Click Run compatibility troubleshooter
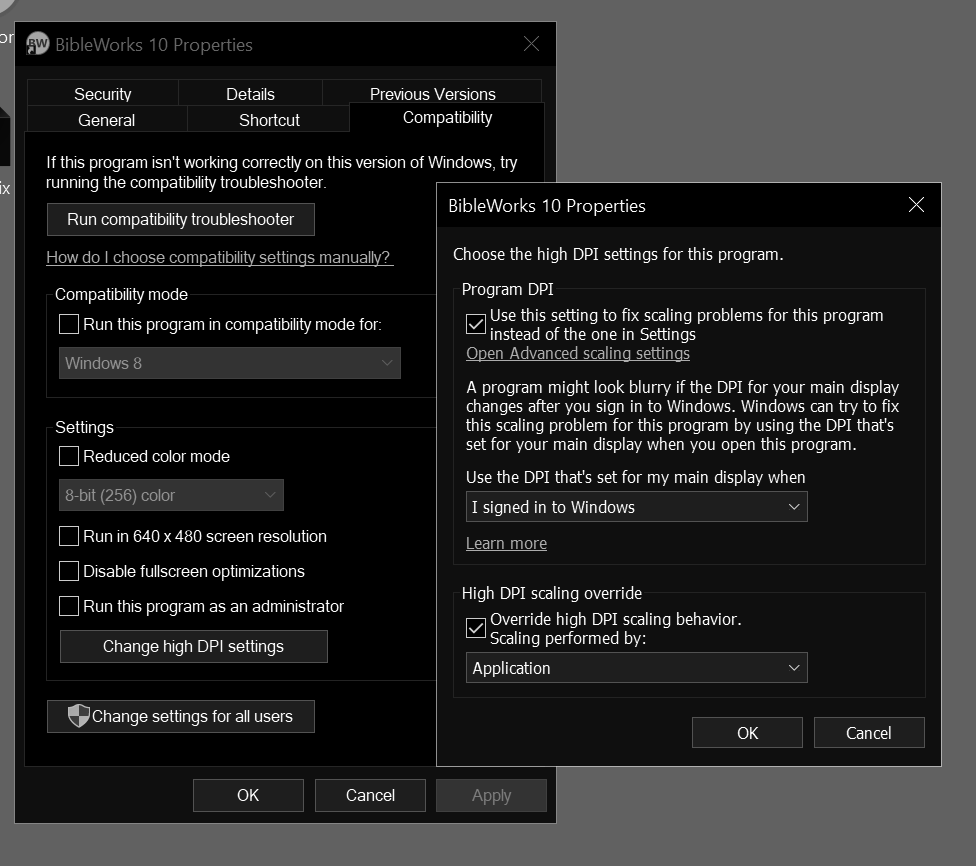 click(x=180, y=219)
